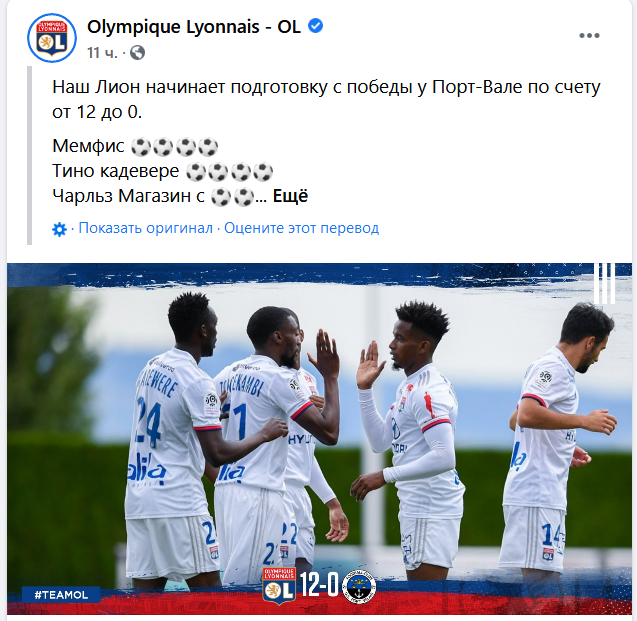Image resolution: width=637 pixels, height=621 pixels.
Task: Click the translated post text first line
Action: pyautogui.click(x=326, y=87)
